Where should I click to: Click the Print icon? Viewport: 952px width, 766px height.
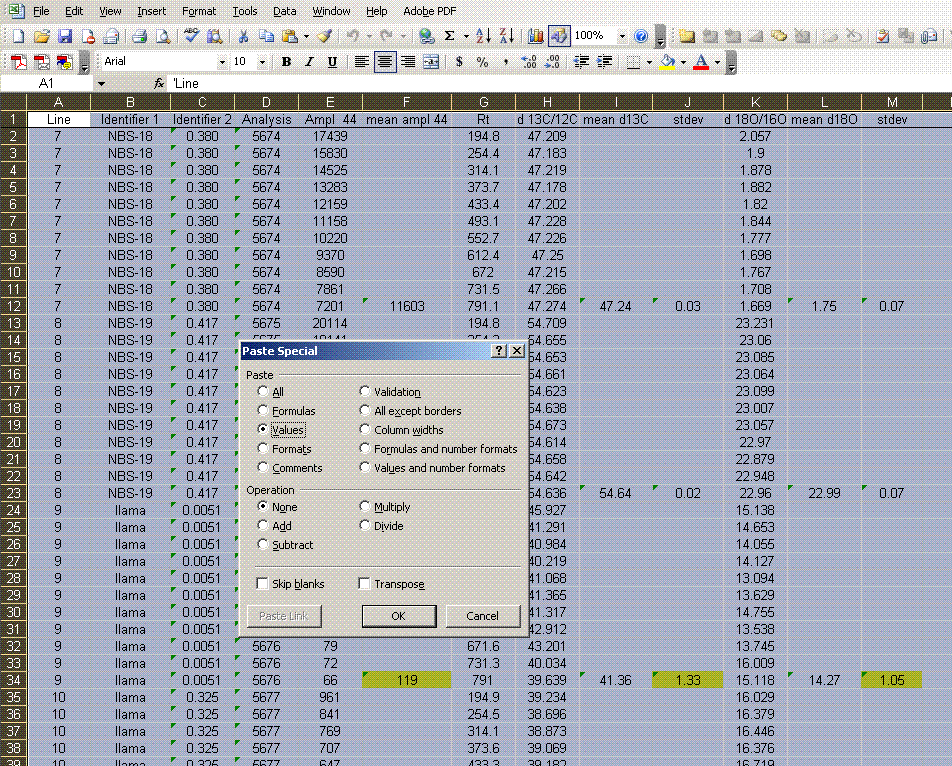tap(140, 36)
